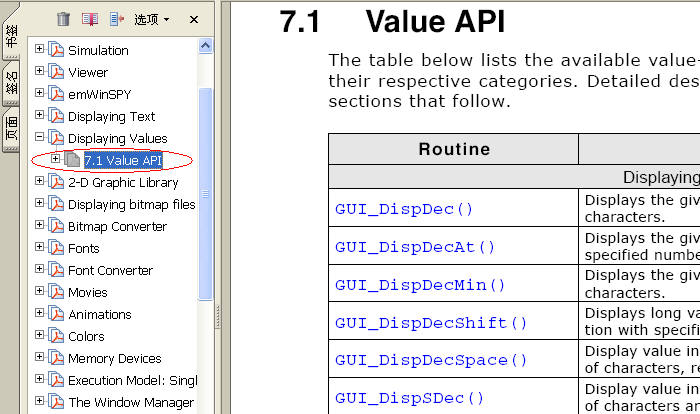Close the bookmarks panel

[x=194, y=19]
